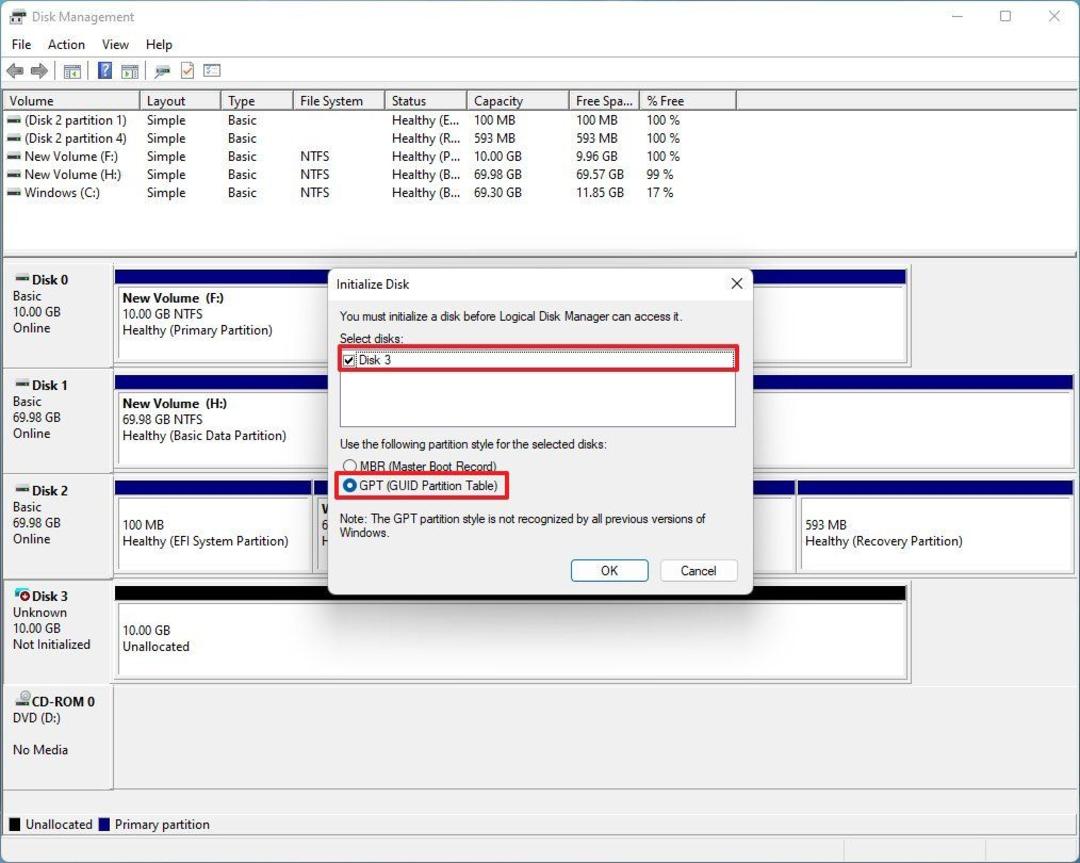Viewport: 1080px width, 863px height.
Task: Sort by the Status column header
Action: pyautogui.click(x=426, y=101)
